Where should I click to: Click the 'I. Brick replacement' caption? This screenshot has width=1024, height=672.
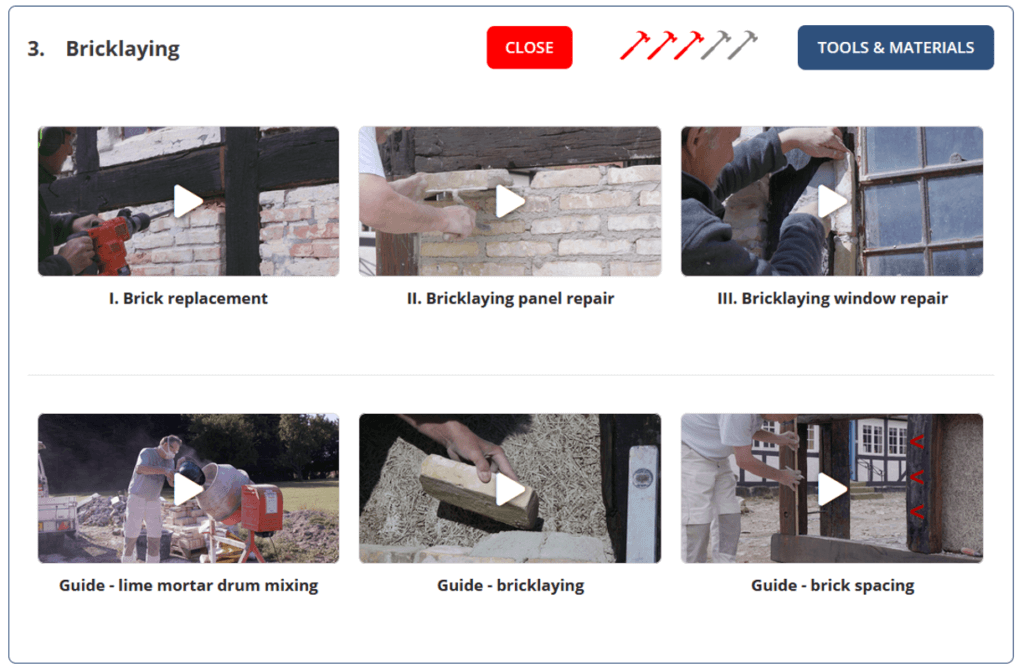[x=188, y=298]
